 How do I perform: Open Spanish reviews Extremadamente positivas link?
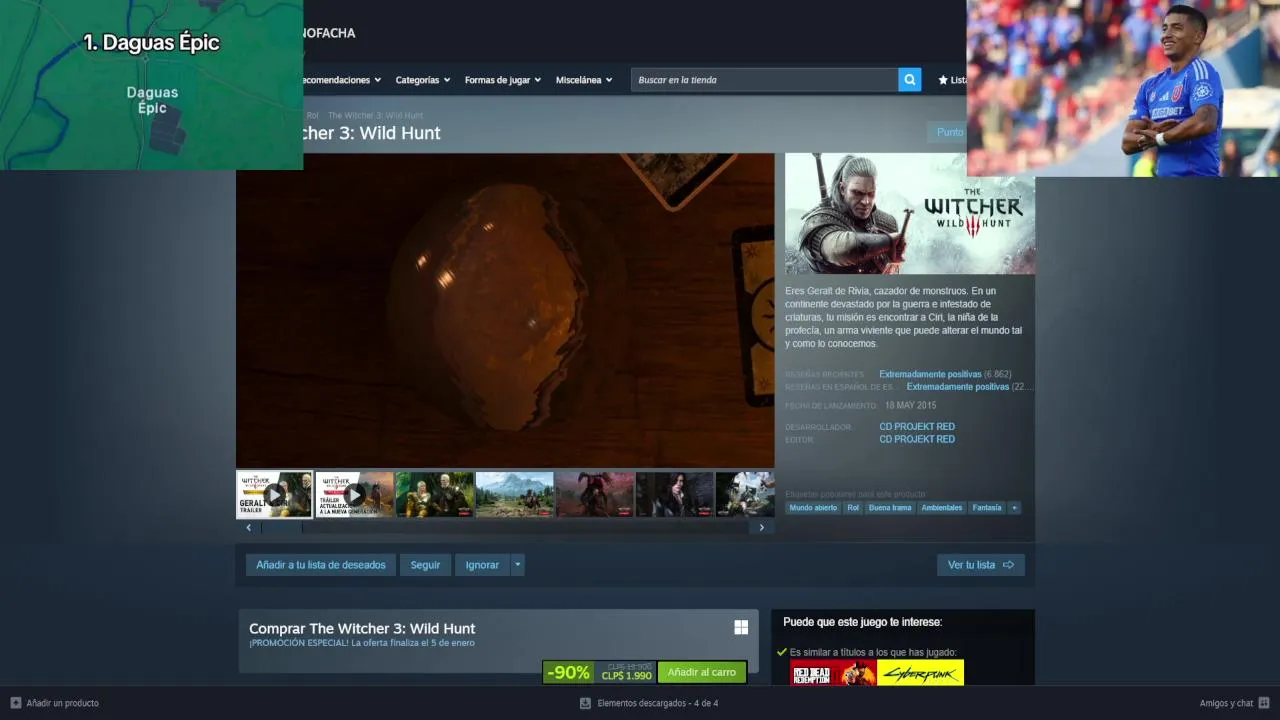pos(958,386)
